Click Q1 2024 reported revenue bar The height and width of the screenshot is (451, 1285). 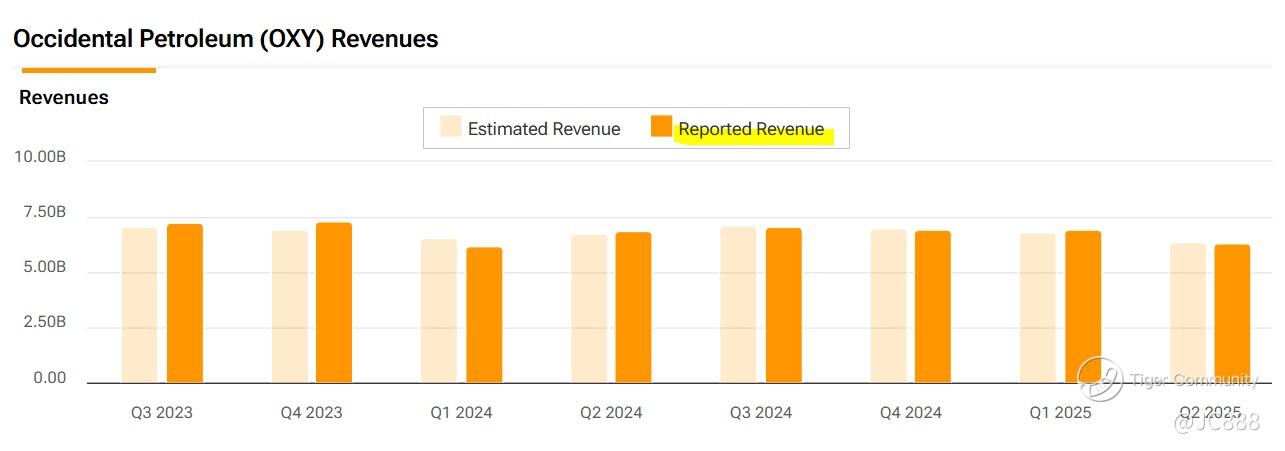point(484,315)
